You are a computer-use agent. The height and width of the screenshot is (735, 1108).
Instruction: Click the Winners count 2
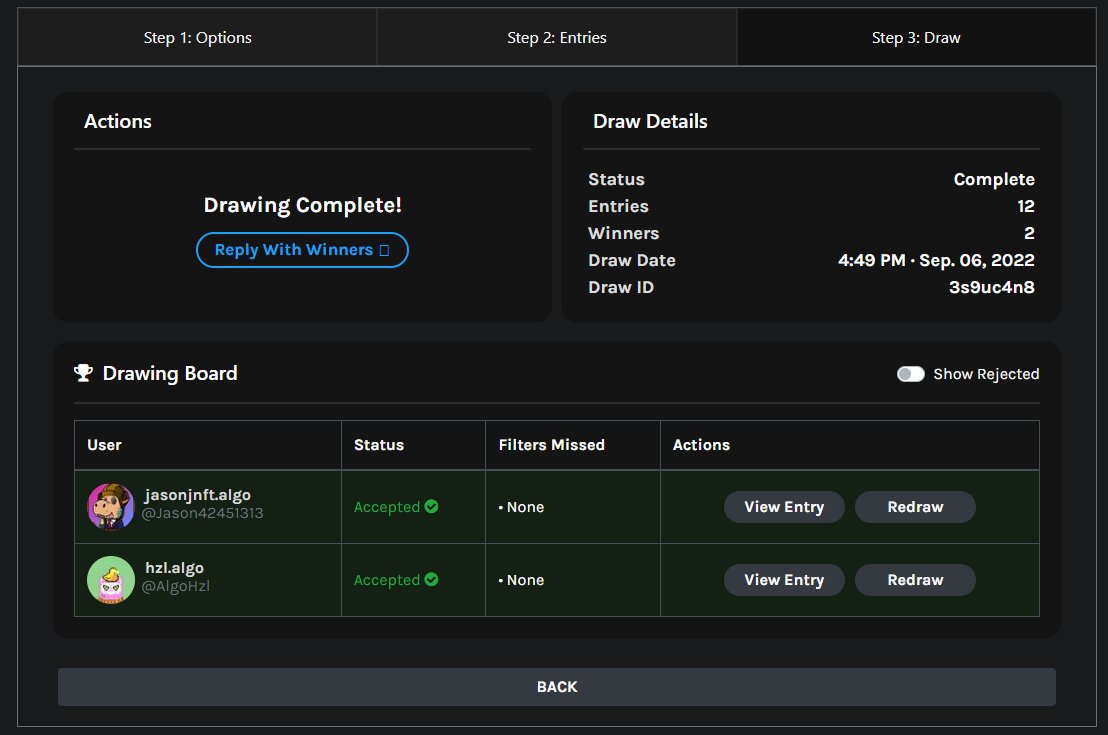click(1030, 233)
